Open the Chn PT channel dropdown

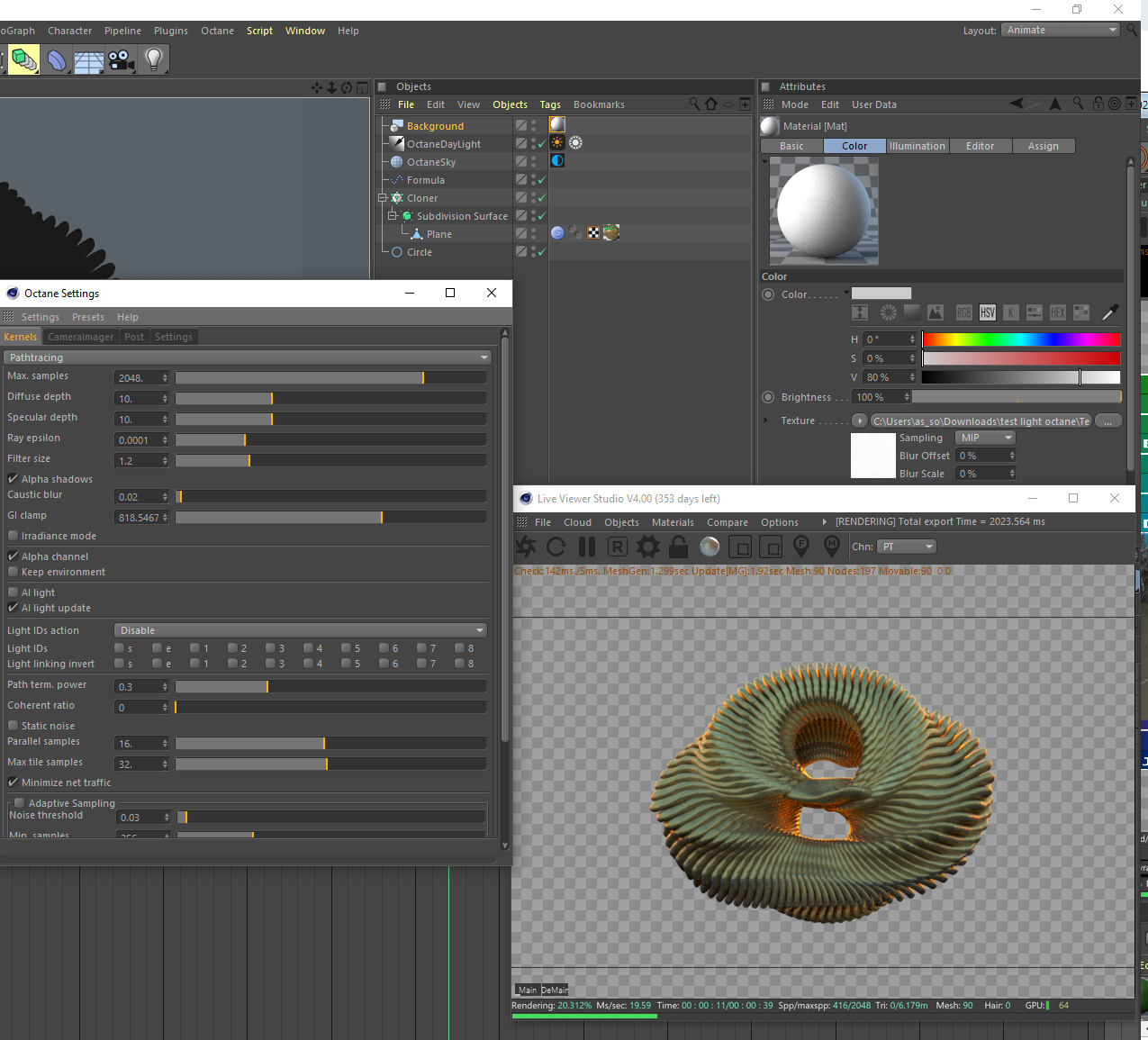click(x=908, y=547)
